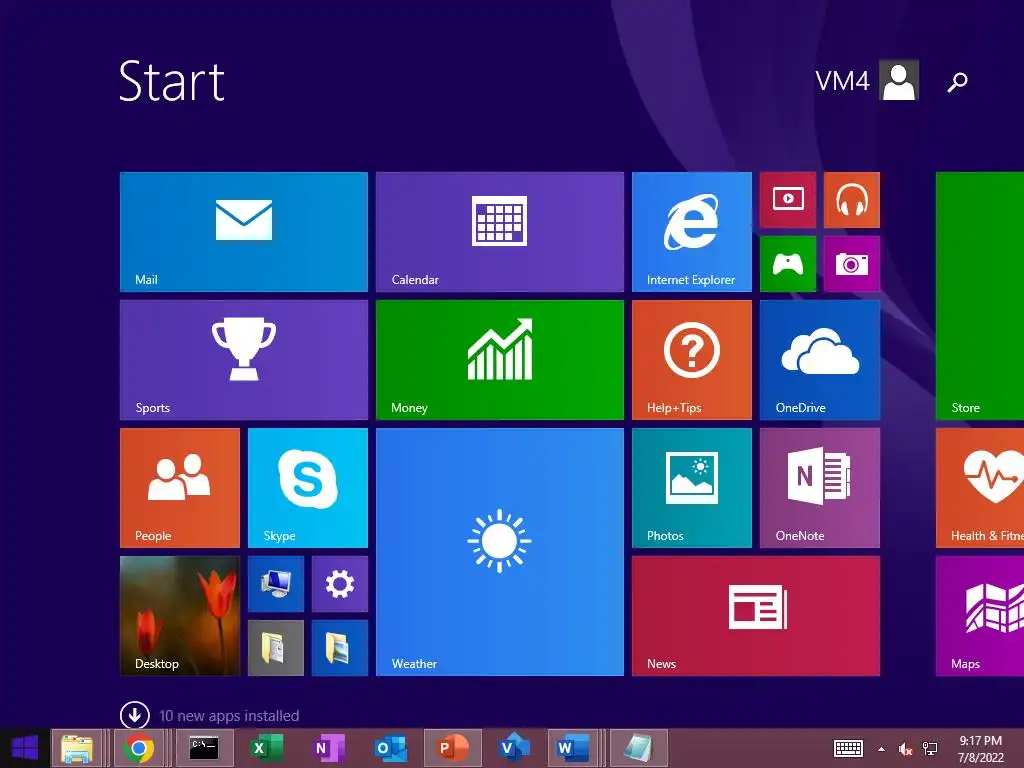Launch Google Chrome from the taskbar
The height and width of the screenshot is (768, 1024).
pos(138,748)
